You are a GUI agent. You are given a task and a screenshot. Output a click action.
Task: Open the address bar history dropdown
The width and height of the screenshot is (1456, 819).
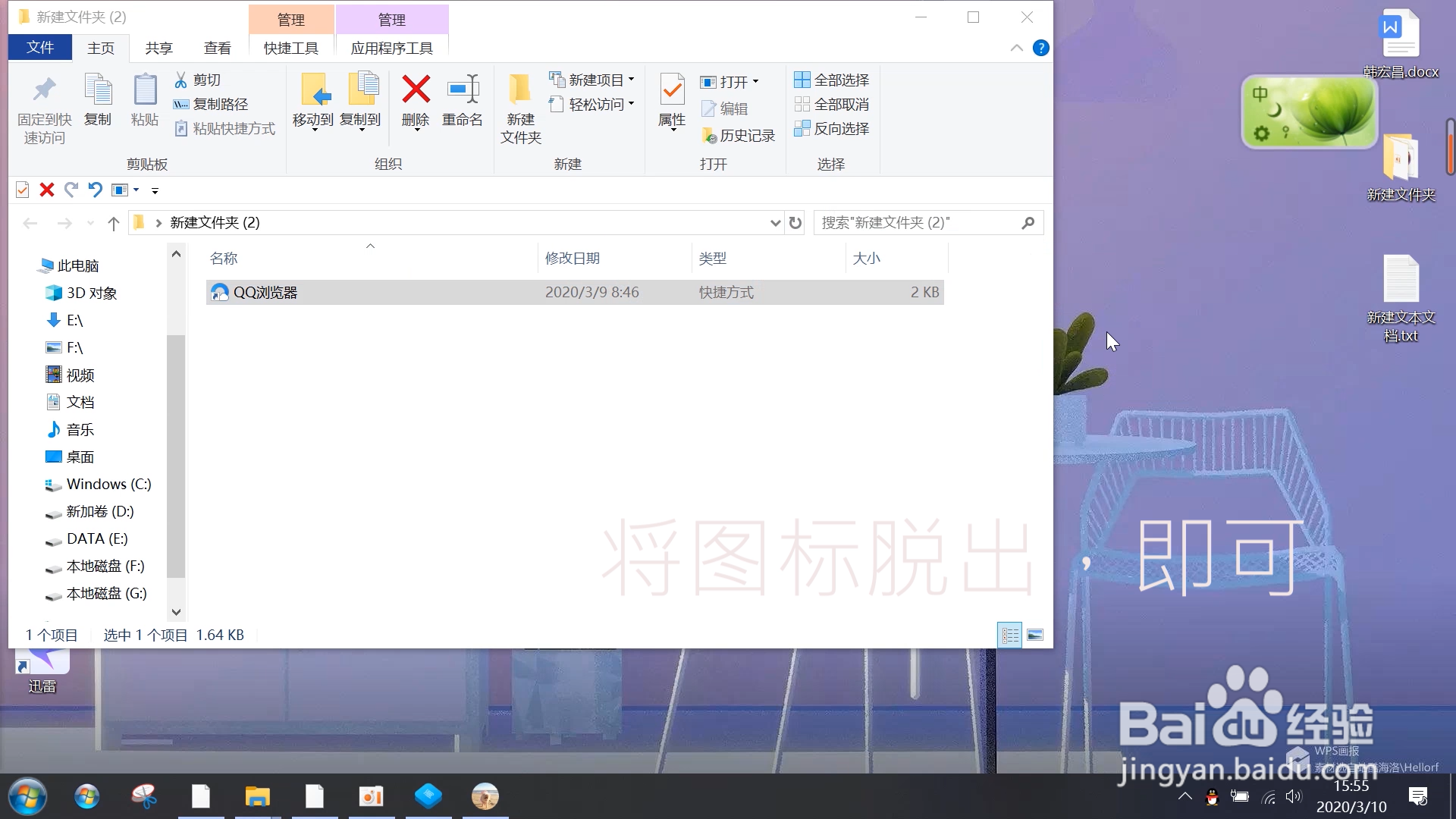click(775, 223)
